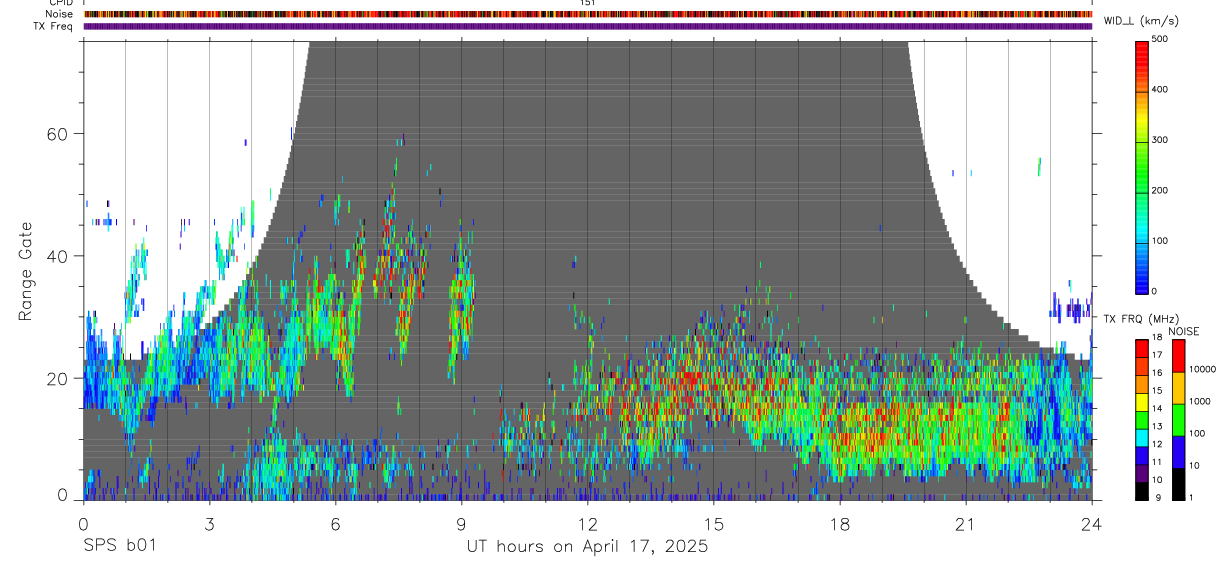Click the purple TX Freq strip
The image size is (1228, 567).
pos(587,26)
